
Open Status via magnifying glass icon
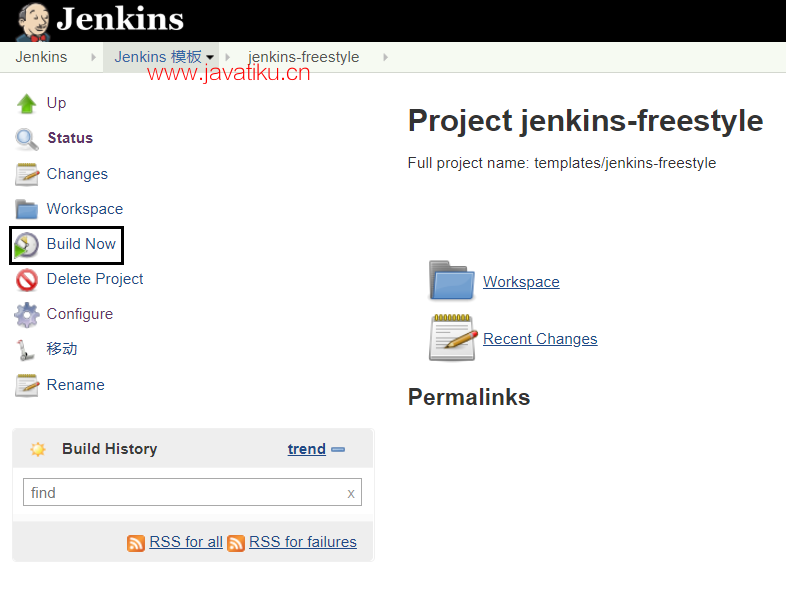[x=27, y=139]
